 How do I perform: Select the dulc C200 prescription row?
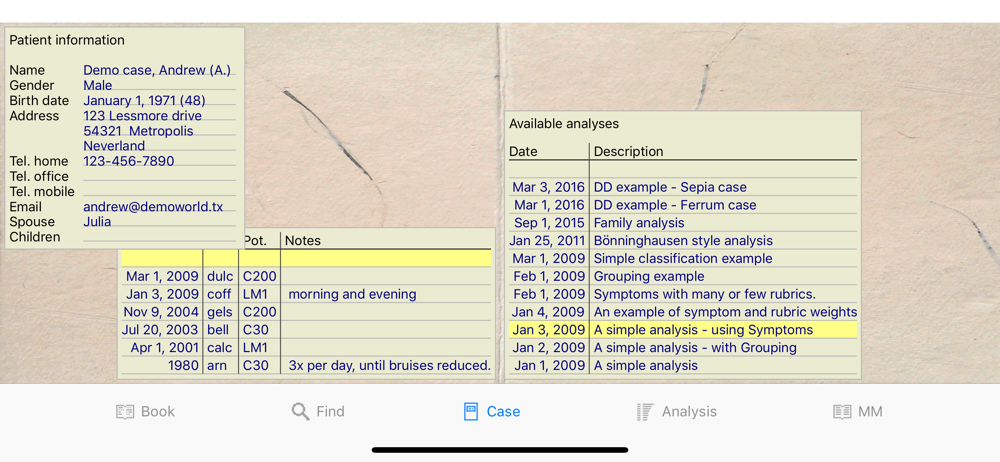(x=306, y=276)
